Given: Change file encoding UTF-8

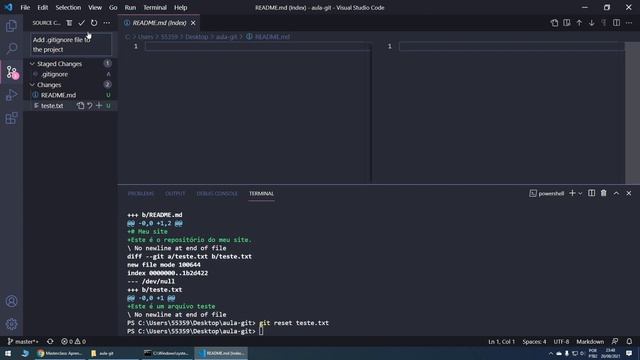Looking at the screenshot, I should pos(561,342).
